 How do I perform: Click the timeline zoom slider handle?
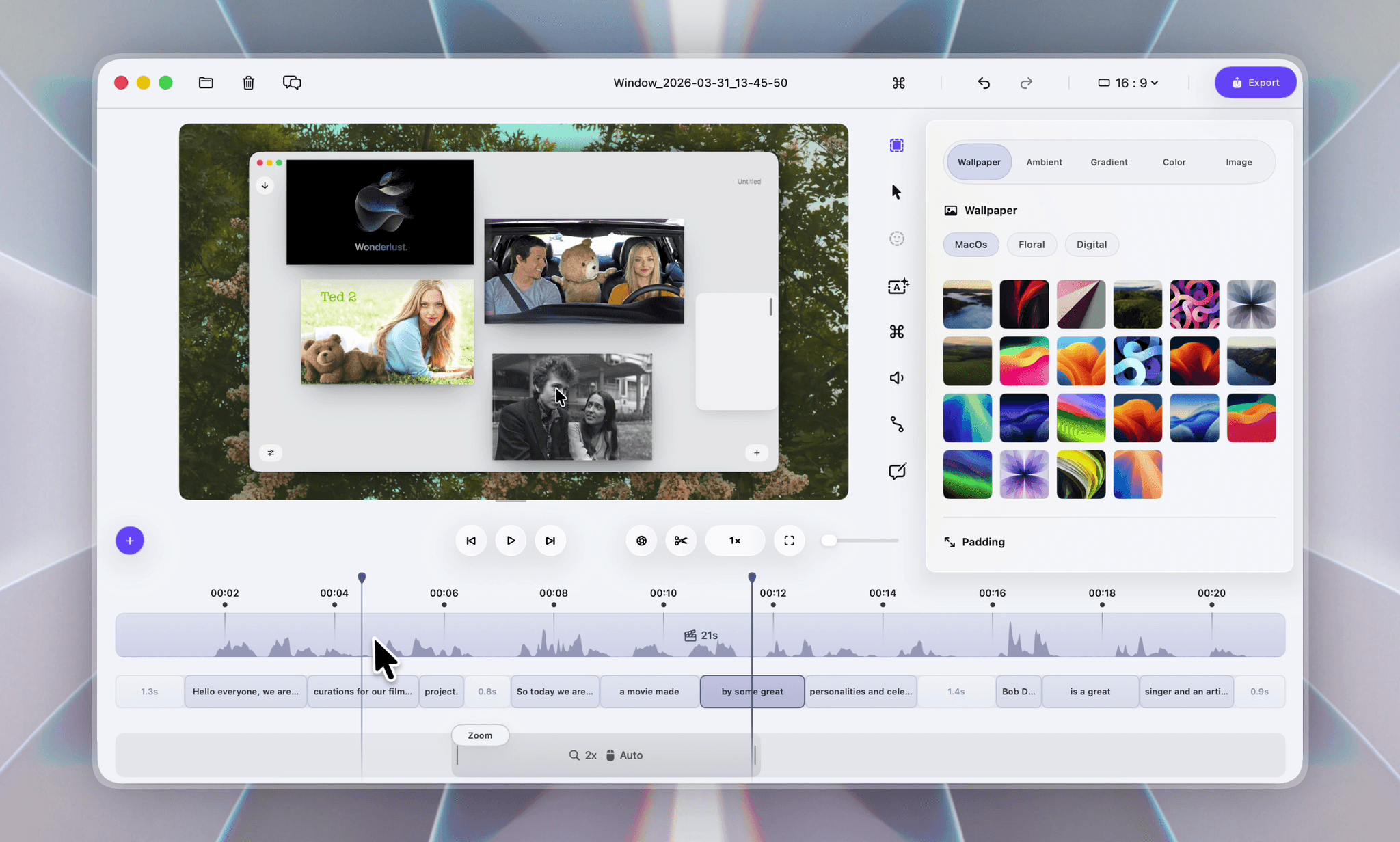point(829,541)
